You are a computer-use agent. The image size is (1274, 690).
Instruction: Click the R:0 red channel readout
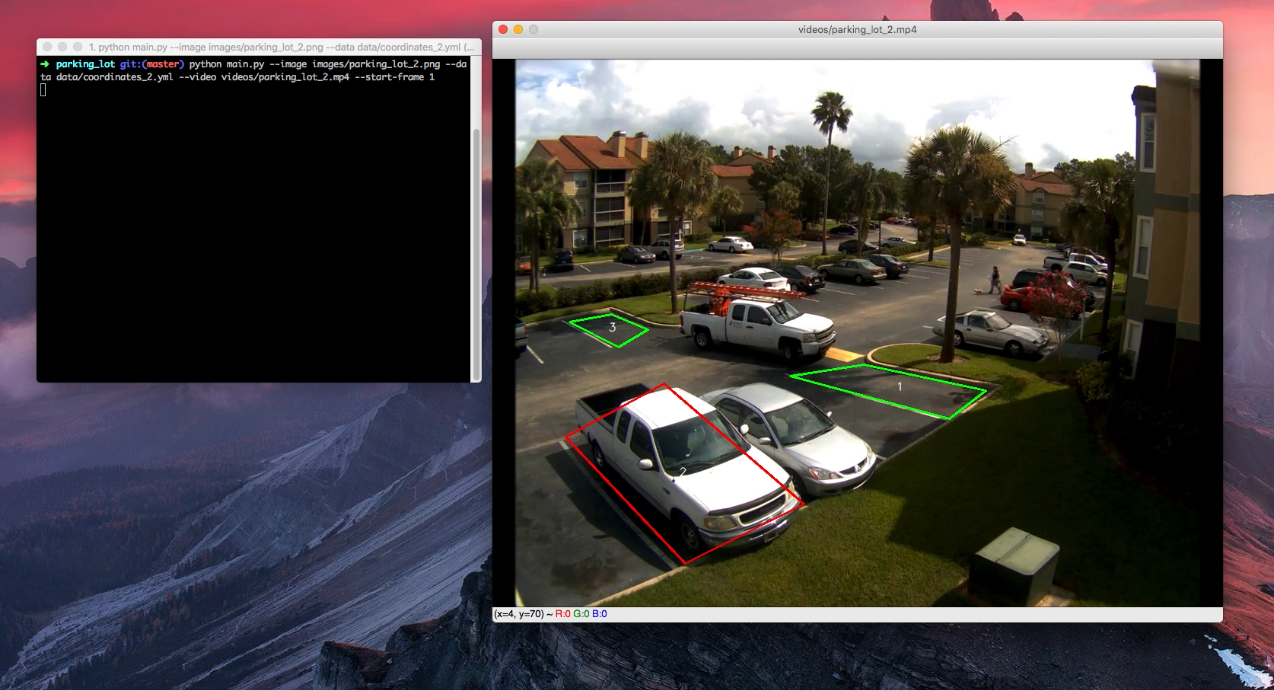click(x=561, y=614)
